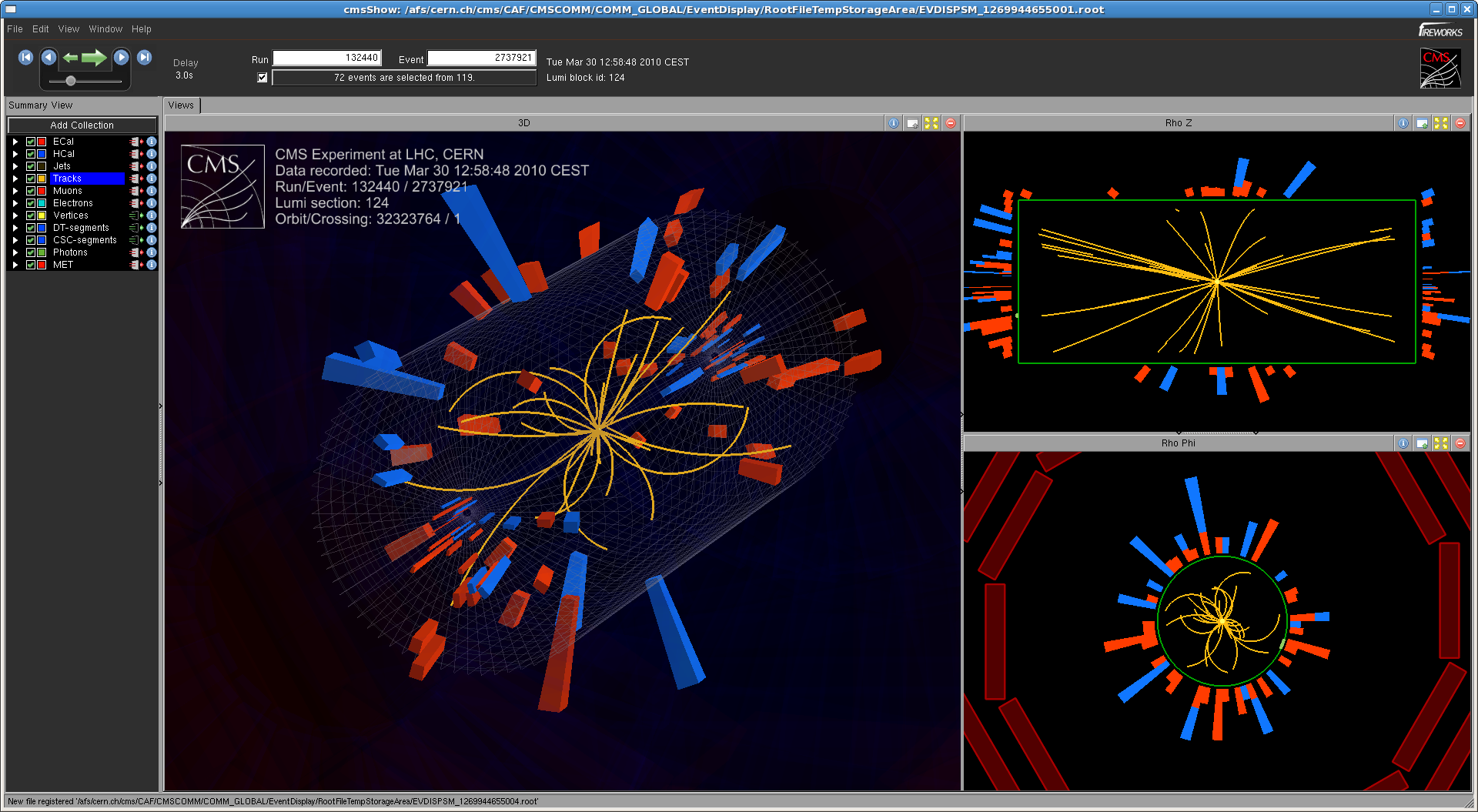
Task: Jump to the first event
Action: tap(25, 58)
